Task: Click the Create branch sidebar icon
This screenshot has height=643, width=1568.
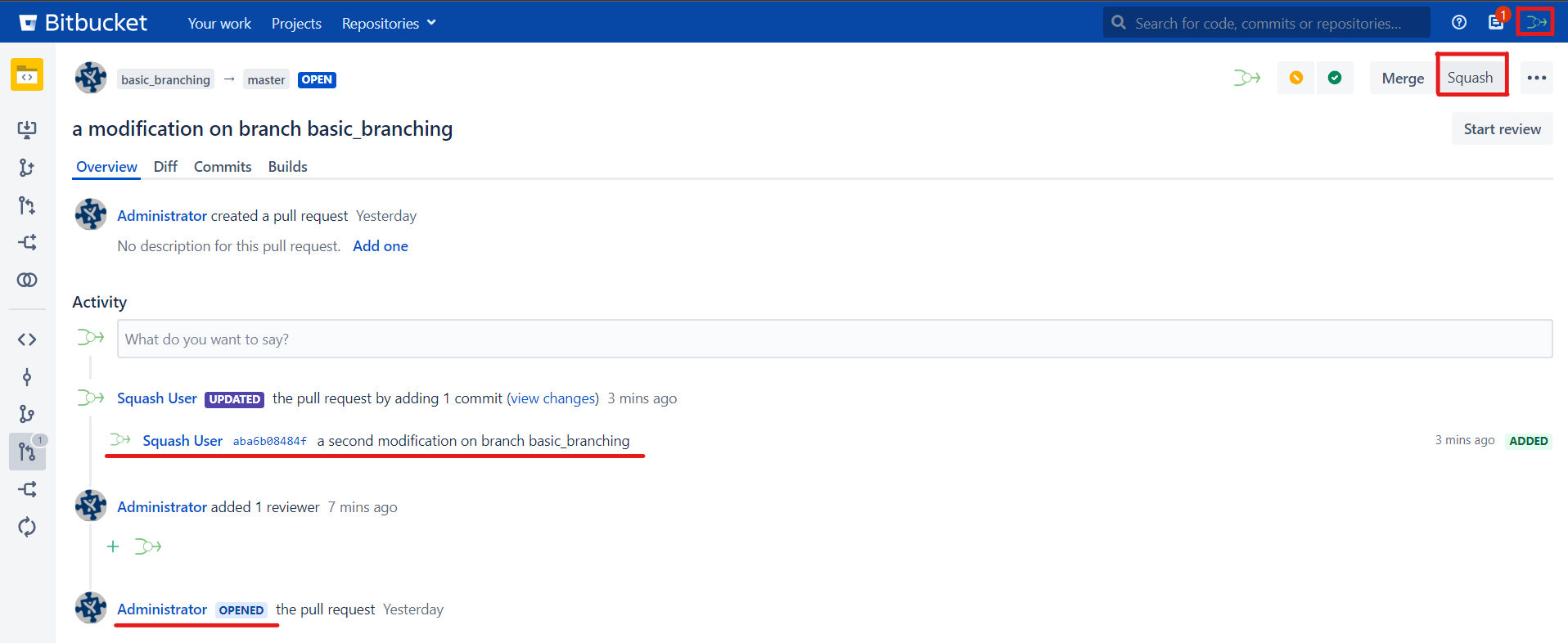Action: [x=27, y=168]
